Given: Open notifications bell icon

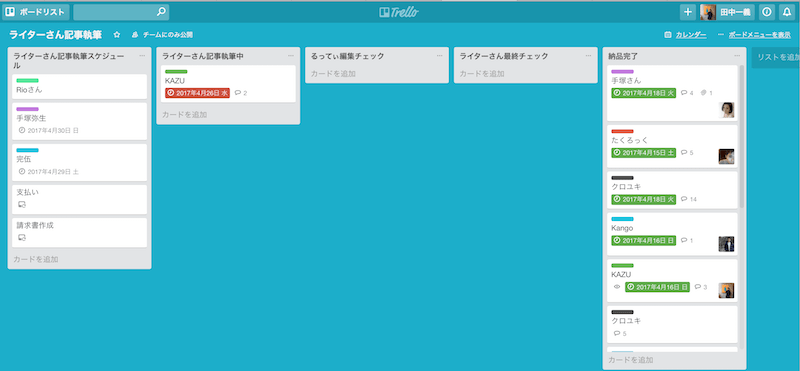Looking at the screenshot, I should 787,12.
